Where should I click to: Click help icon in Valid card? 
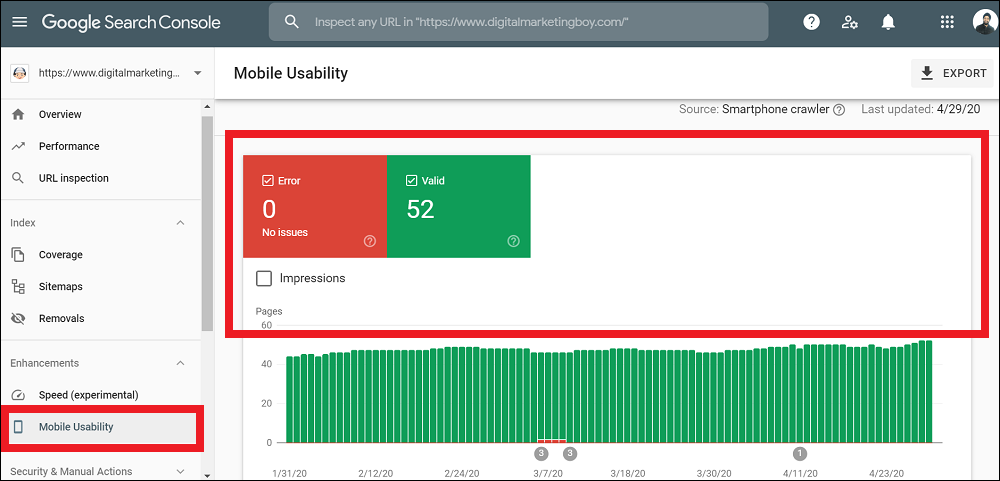click(513, 241)
